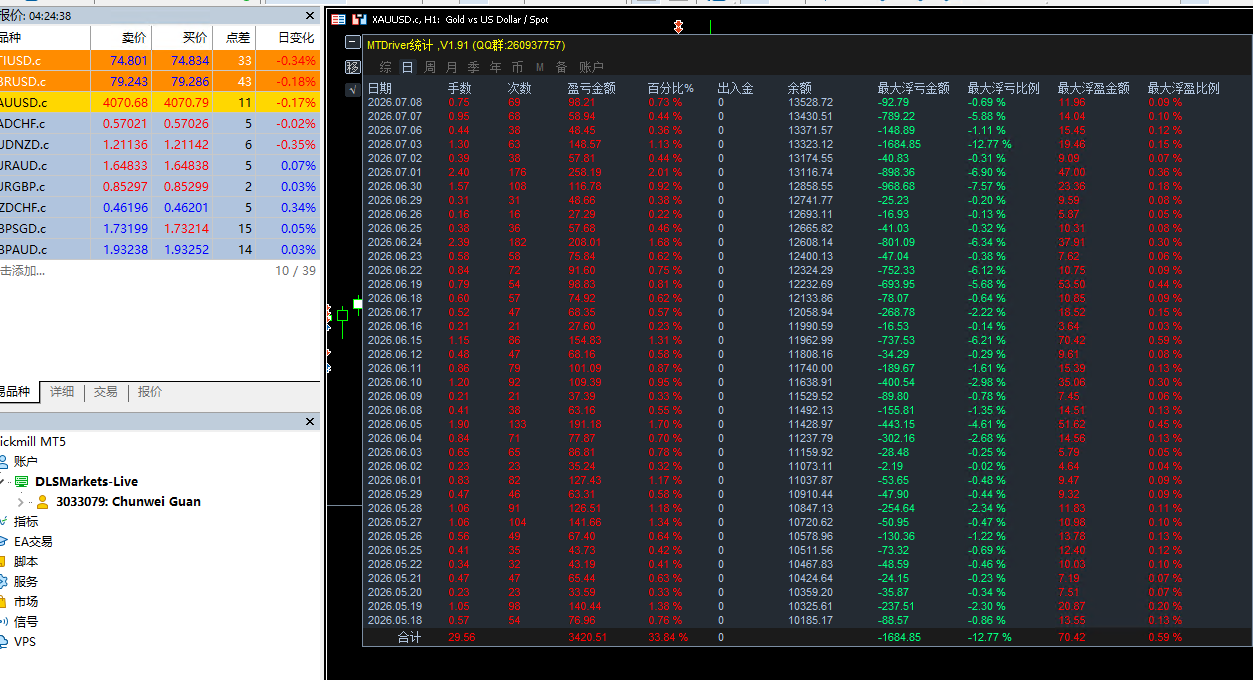Viewport: 1253px width, 680px height.
Task: Click the 移 move button on MTDriver panel
Action: tap(352, 67)
